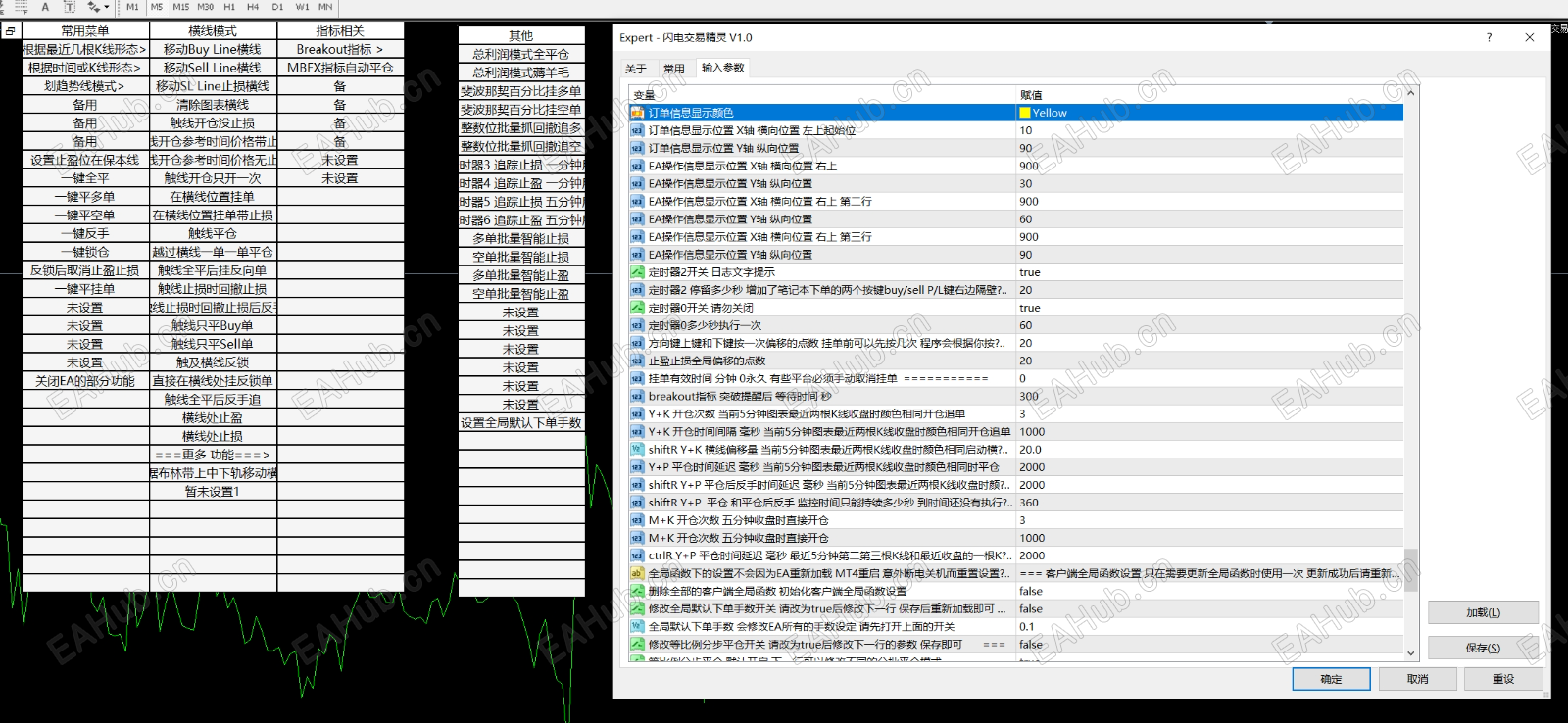The image size is (1568, 723).
Task: Click the Yellow color swatch
Action: tap(1025, 113)
